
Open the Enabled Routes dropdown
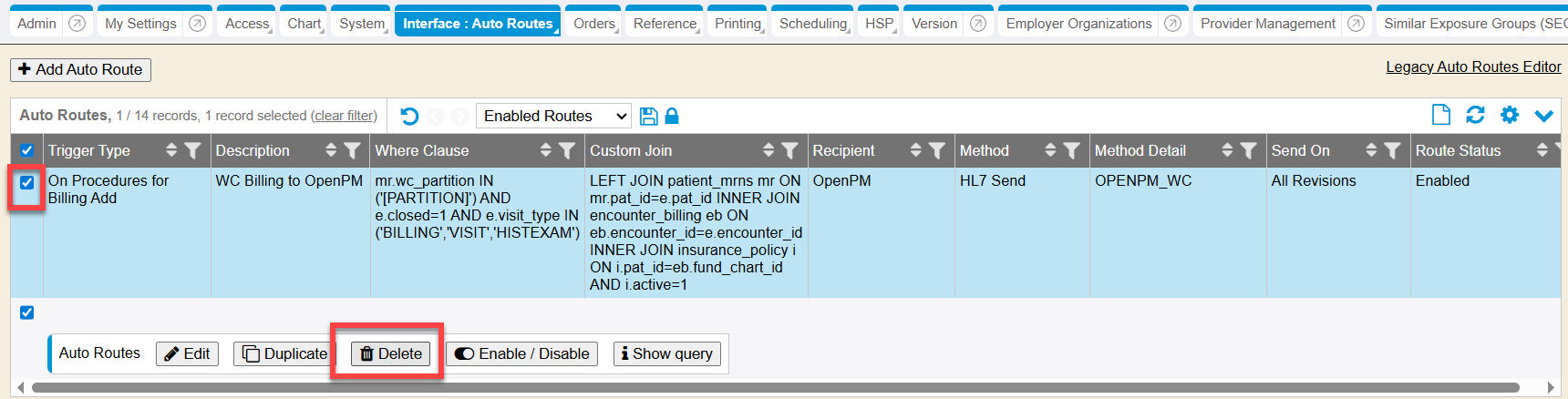[554, 116]
